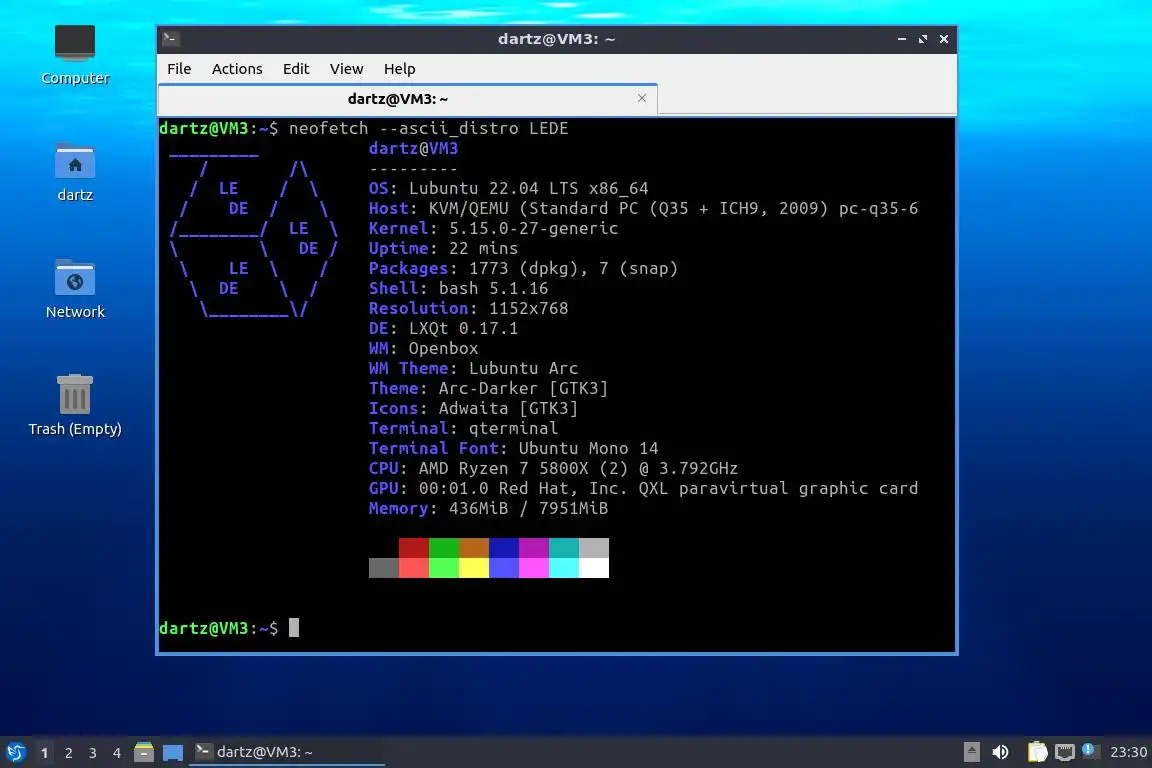
Task: Click the terminal cursor at the bottom prompt
Action: pyautogui.click(x=294, y=628)
